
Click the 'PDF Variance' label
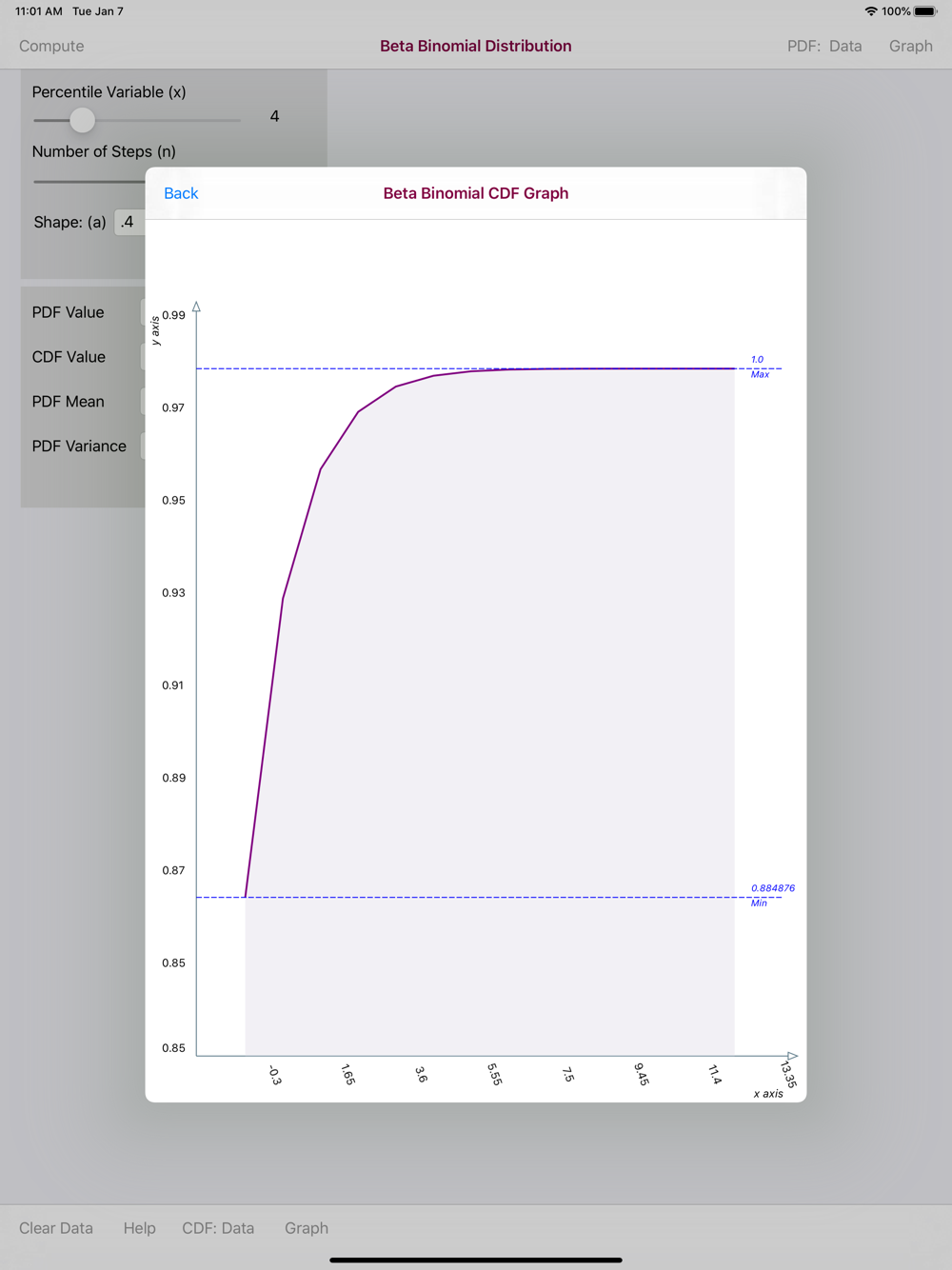(x=79, y=446)
